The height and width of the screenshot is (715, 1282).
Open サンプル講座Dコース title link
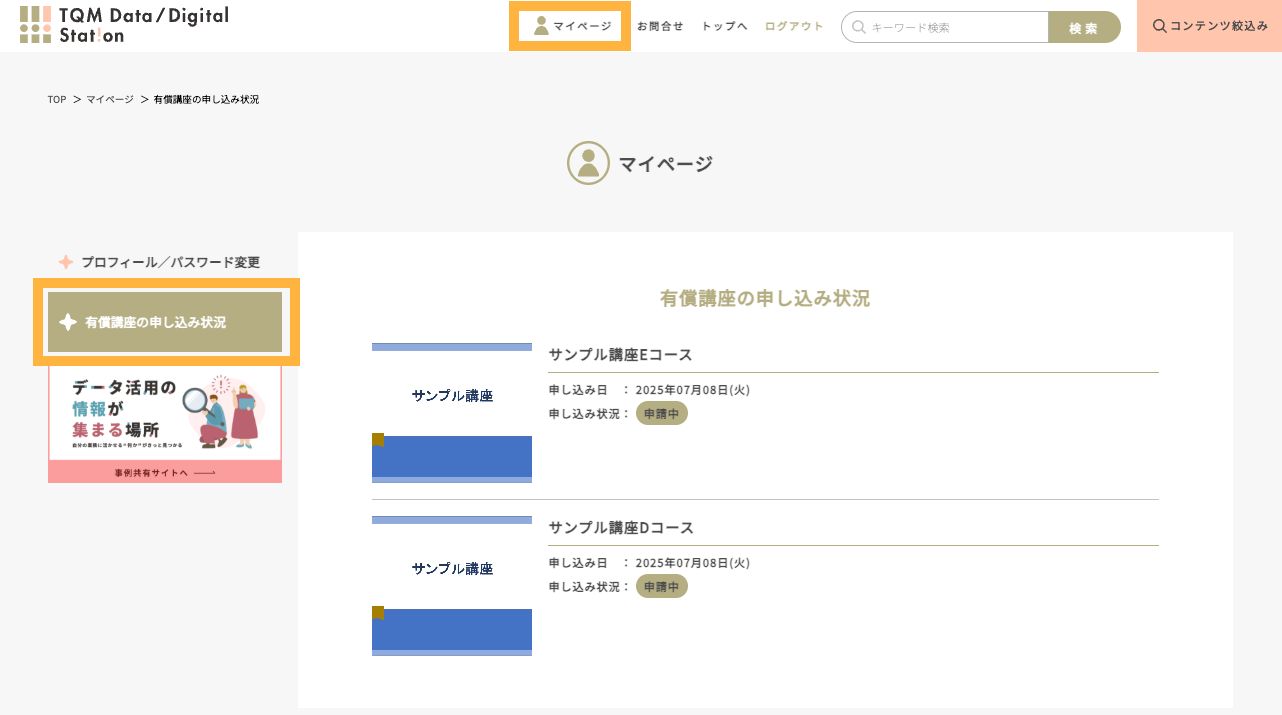[621, 528]
